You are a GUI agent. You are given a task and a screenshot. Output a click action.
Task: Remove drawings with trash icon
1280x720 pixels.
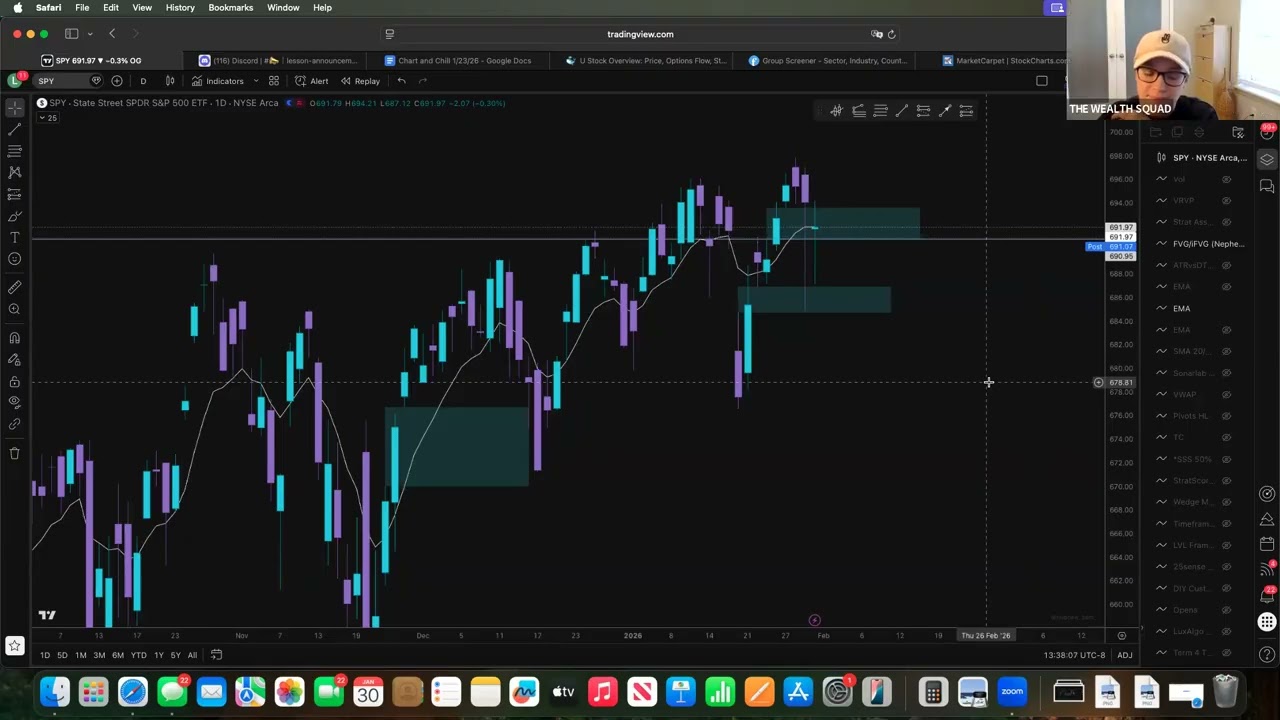click(15, 453)
